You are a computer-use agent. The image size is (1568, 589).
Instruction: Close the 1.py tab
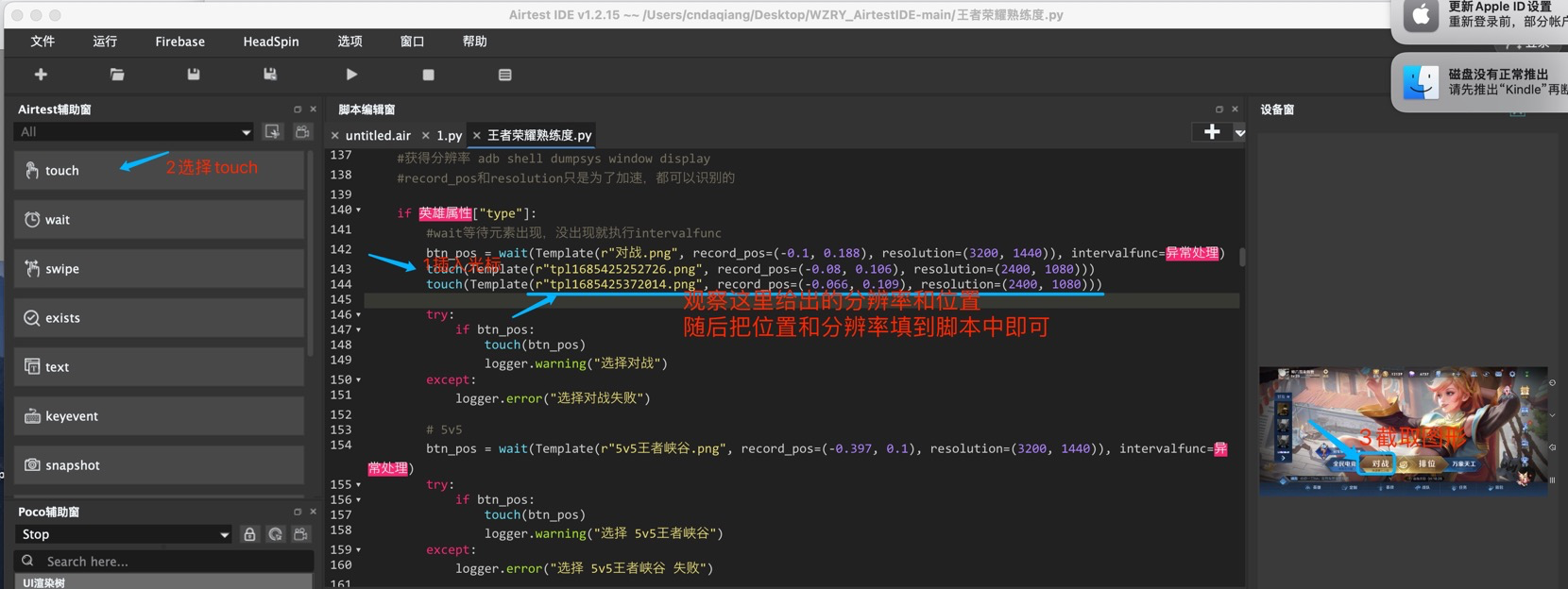click(x=426, y=136)
